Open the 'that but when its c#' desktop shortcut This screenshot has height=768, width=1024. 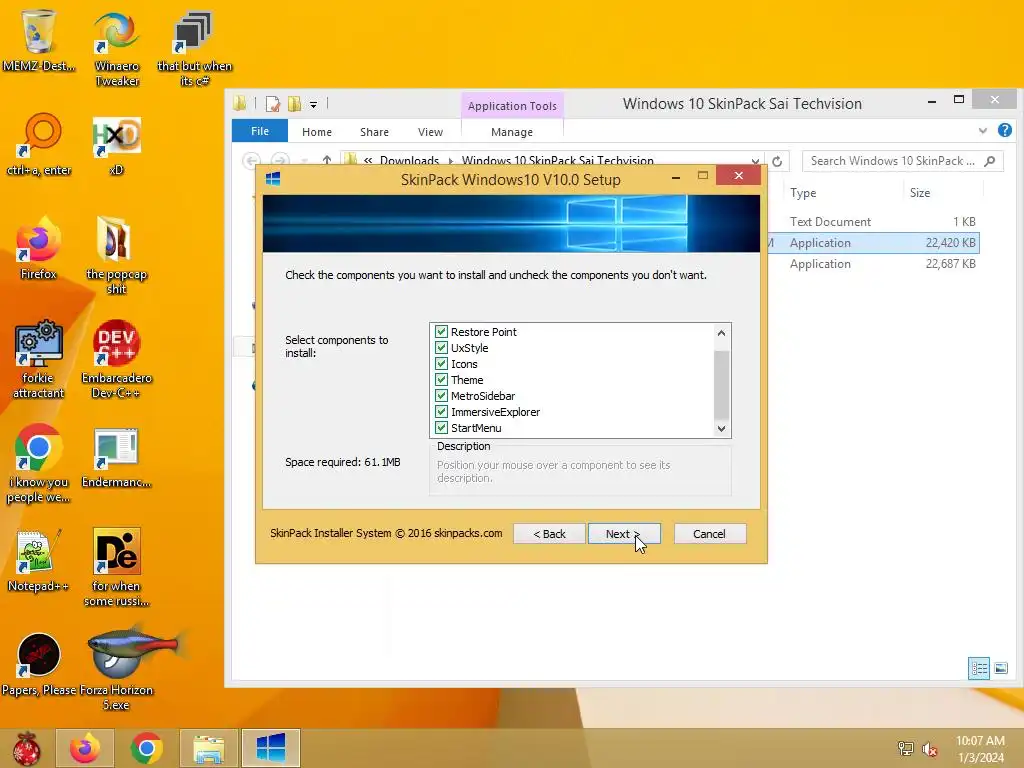[x=194, y=47]
